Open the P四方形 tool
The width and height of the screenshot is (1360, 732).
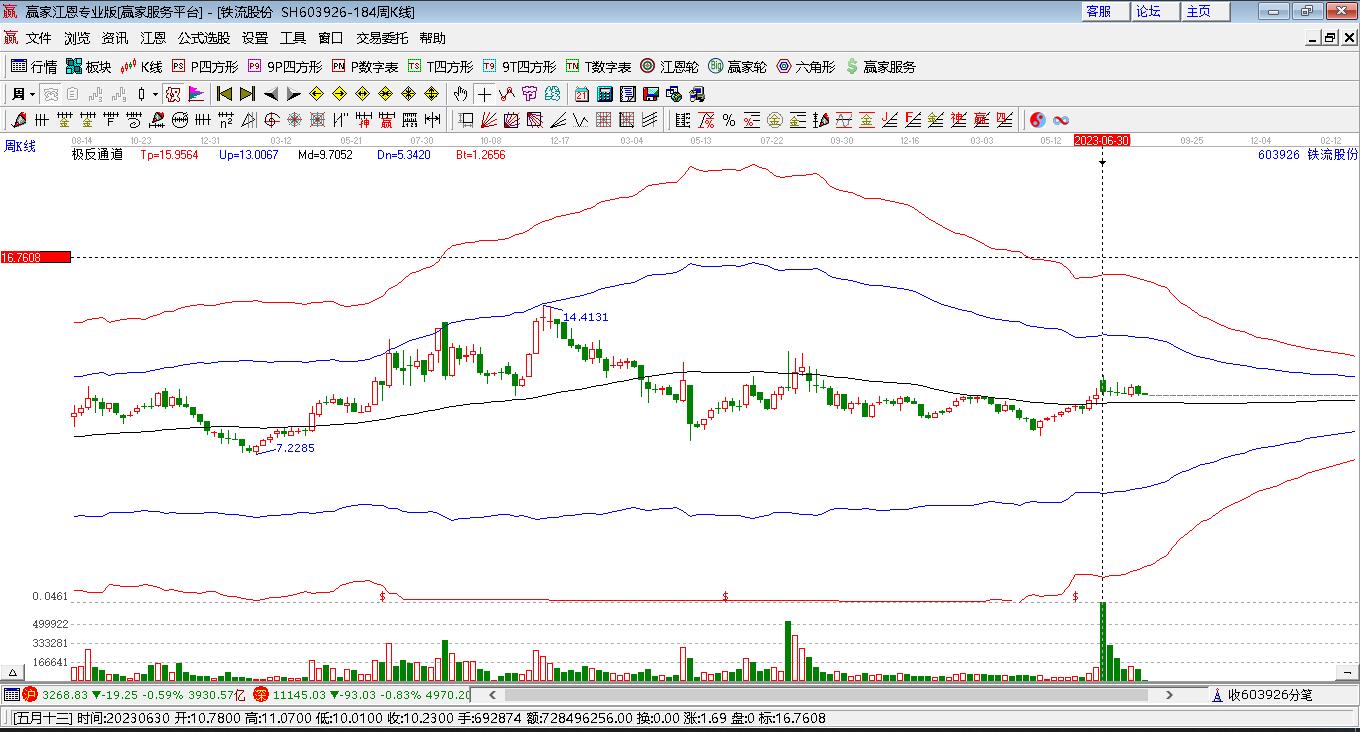205,67
